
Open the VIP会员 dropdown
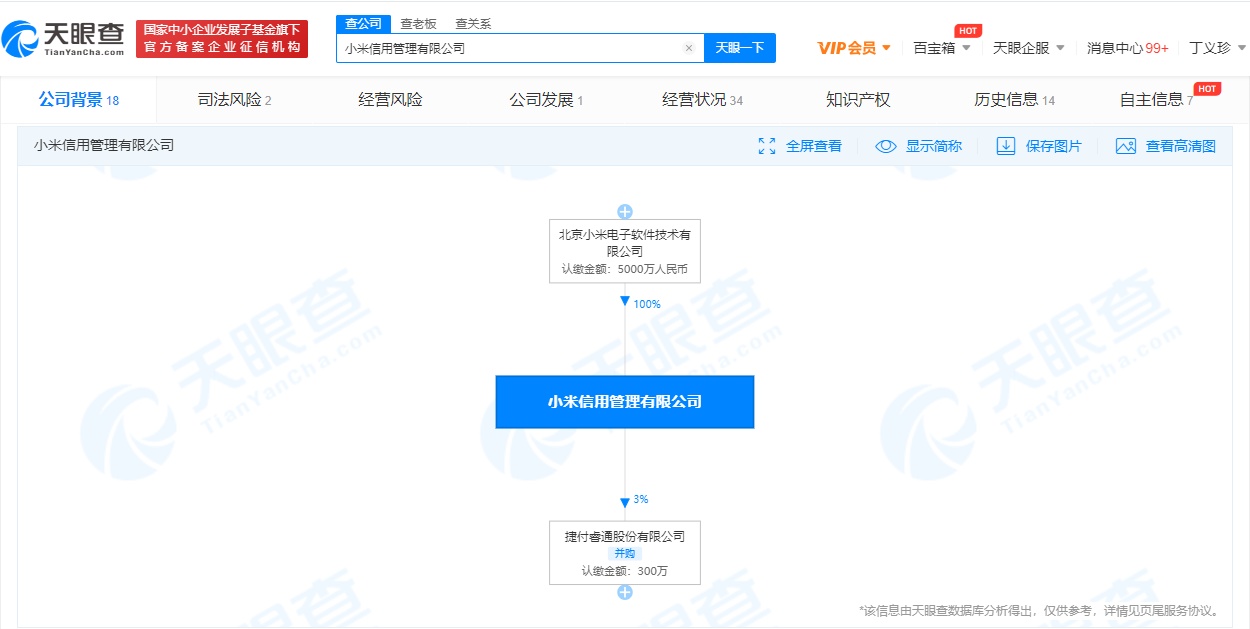click(x=854, y=48)
